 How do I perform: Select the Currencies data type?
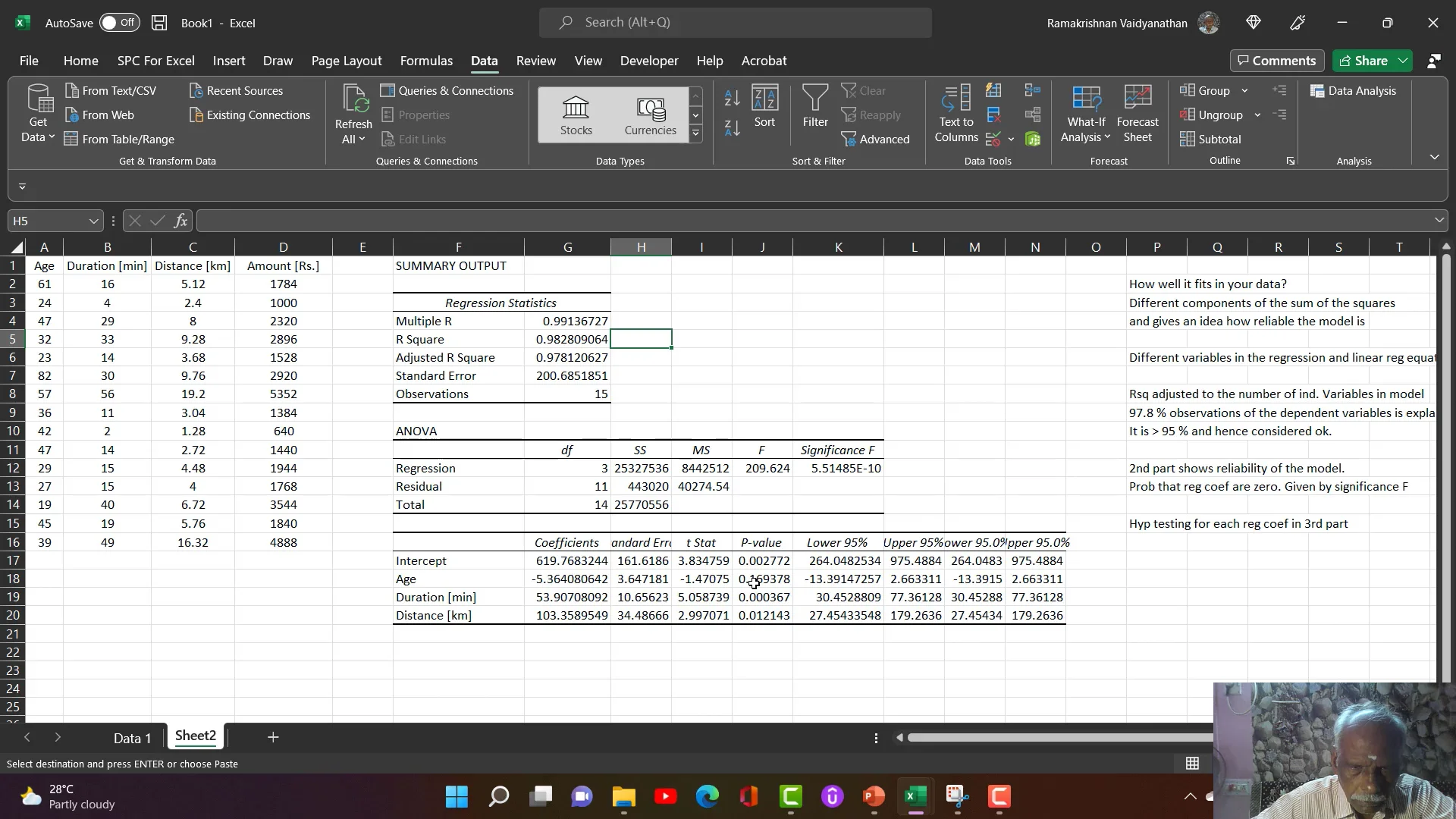[650, 114]
